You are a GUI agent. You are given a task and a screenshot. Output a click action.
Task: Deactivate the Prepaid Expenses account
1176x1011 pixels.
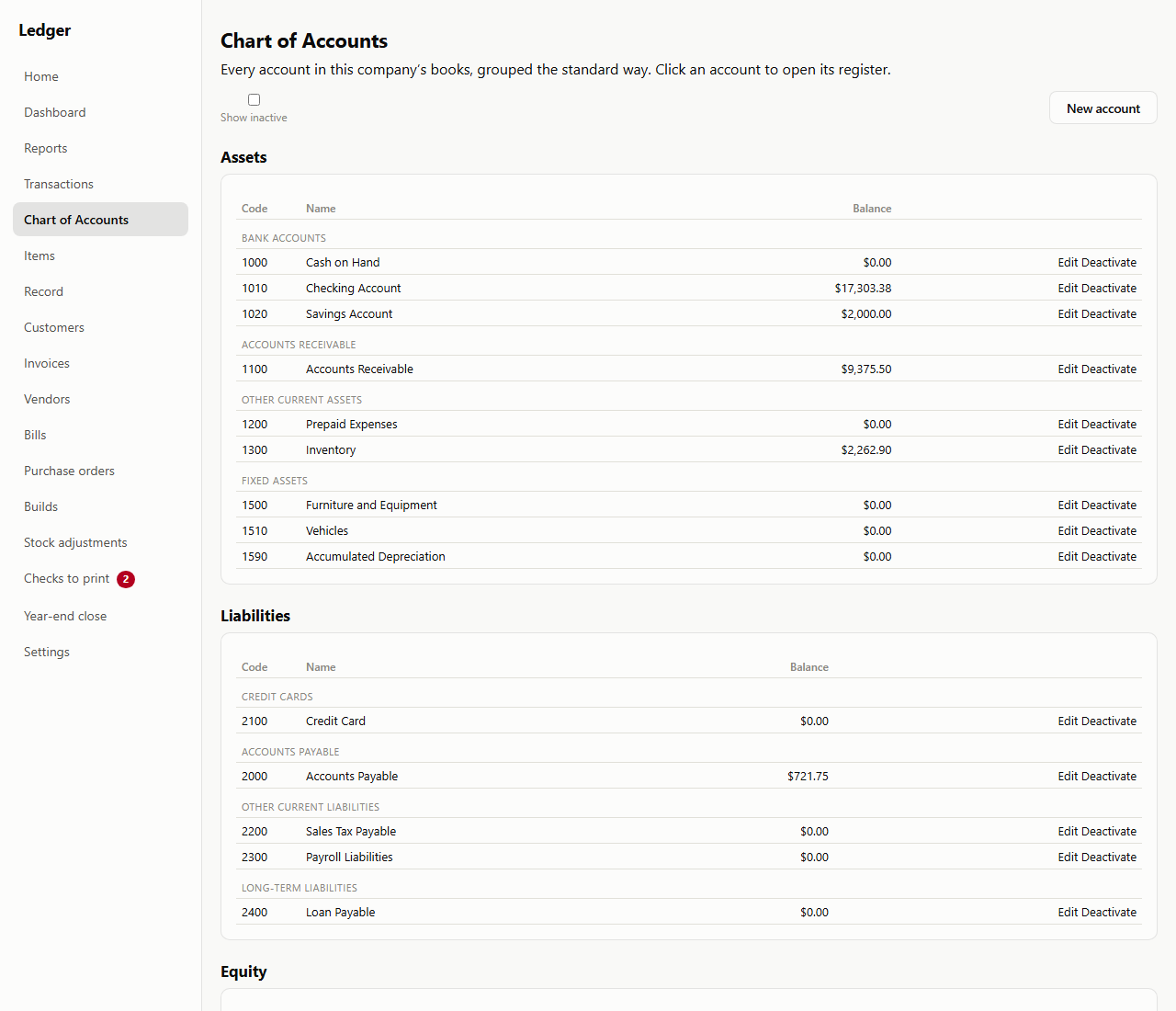coord(1109,424)
